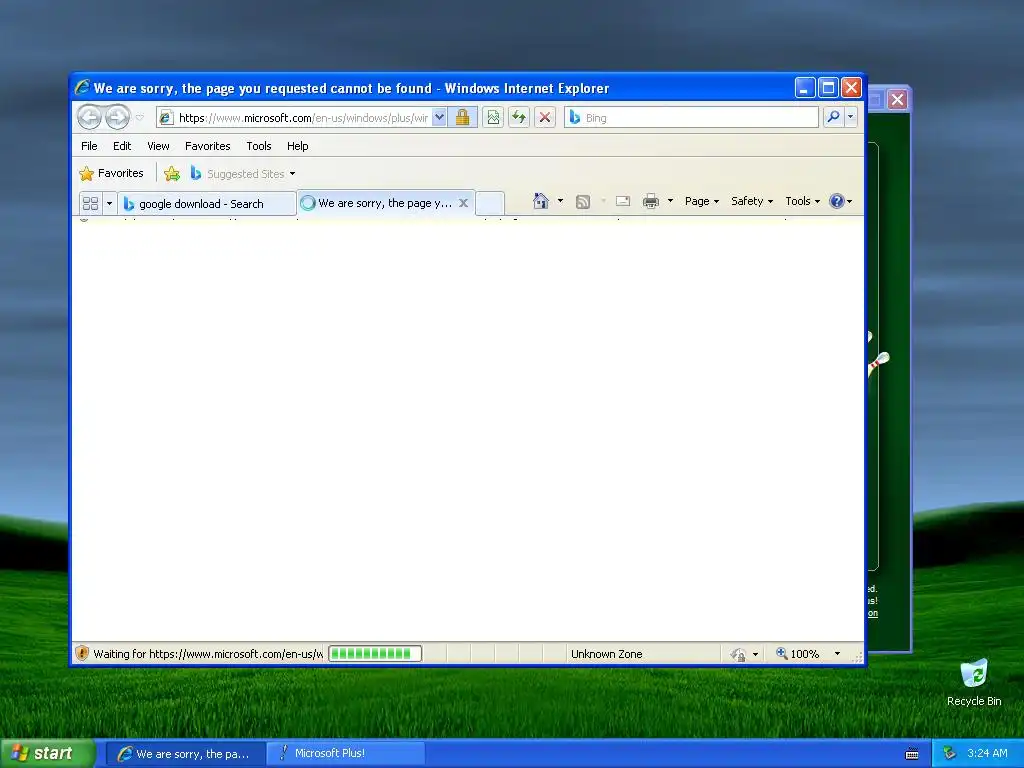
Task: Open the Tools menu in menu bar
Action: (259, 146)
